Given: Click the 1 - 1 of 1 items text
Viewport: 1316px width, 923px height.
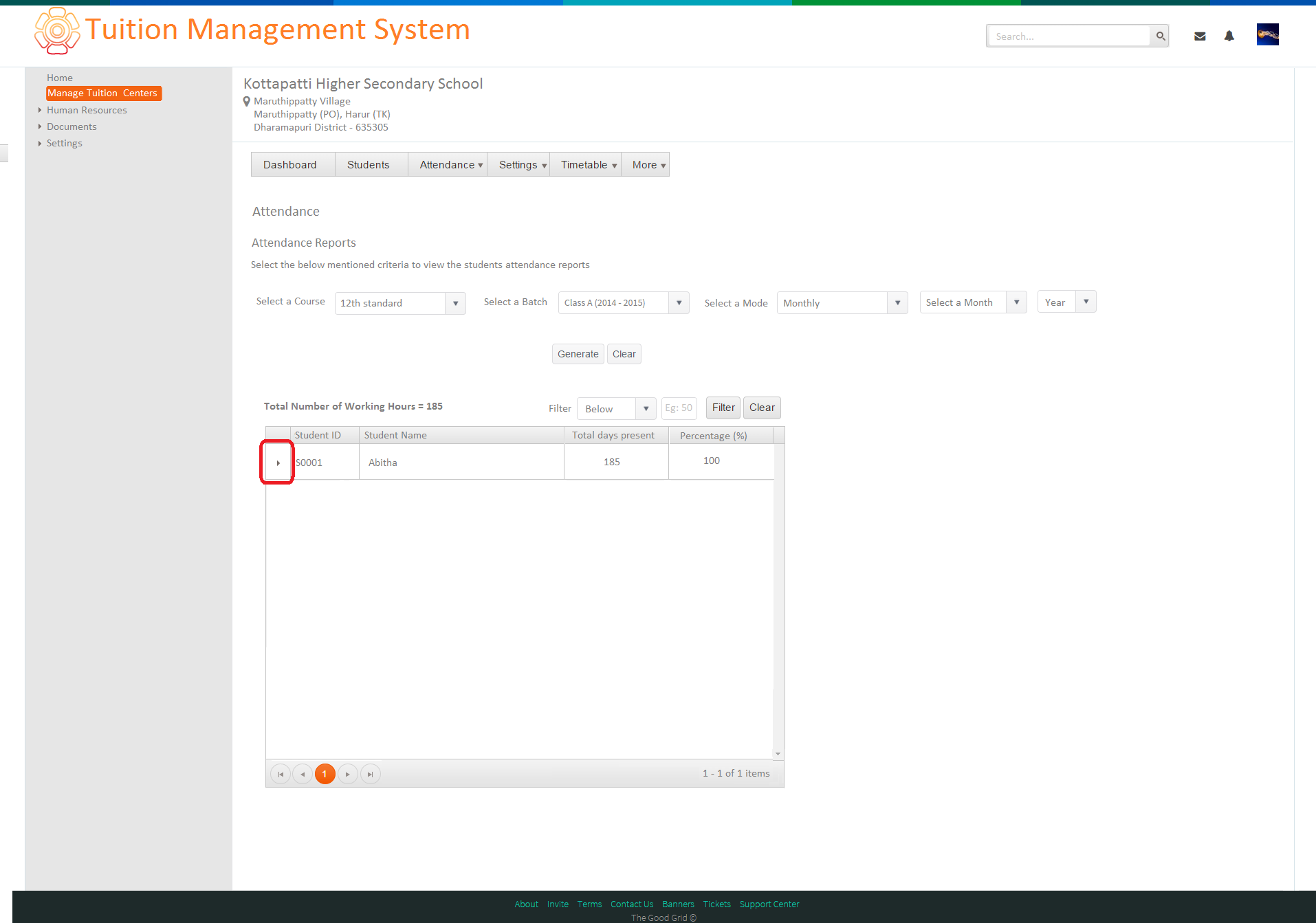Looking at the screenshot, I should [x=736, y=773].
